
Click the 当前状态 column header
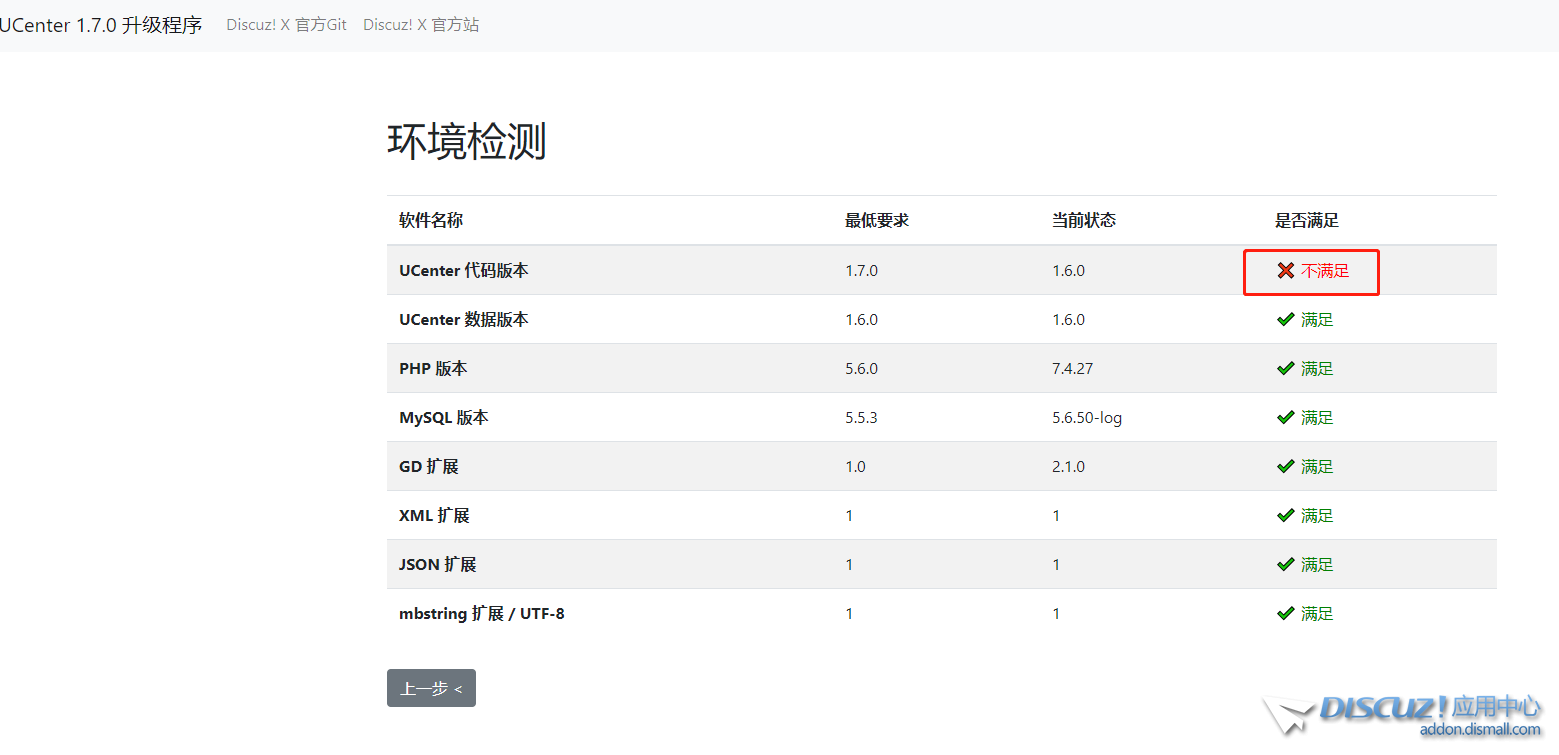(x=1084, y=220)
